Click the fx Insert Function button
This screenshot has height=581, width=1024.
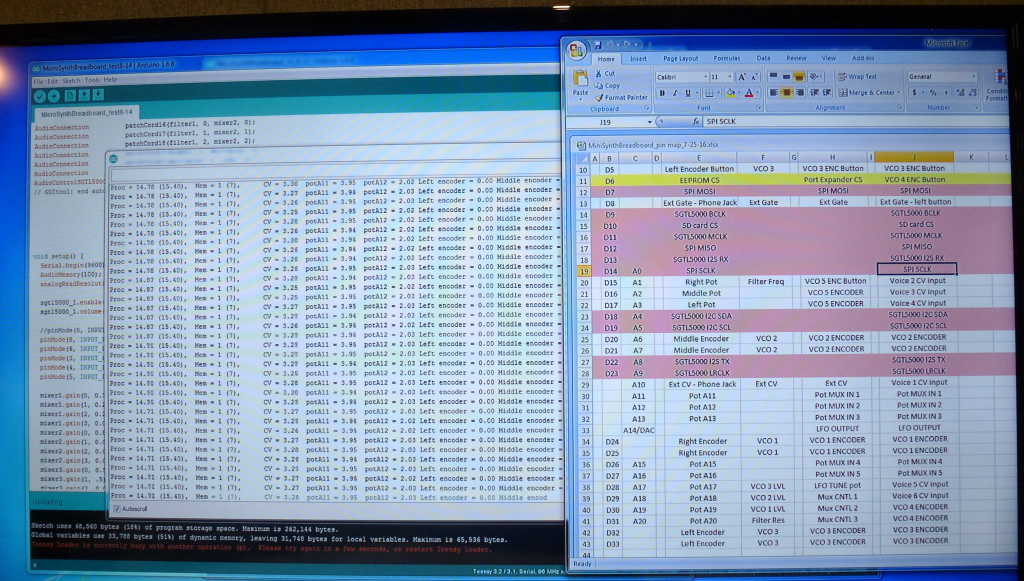coord(696,121)
